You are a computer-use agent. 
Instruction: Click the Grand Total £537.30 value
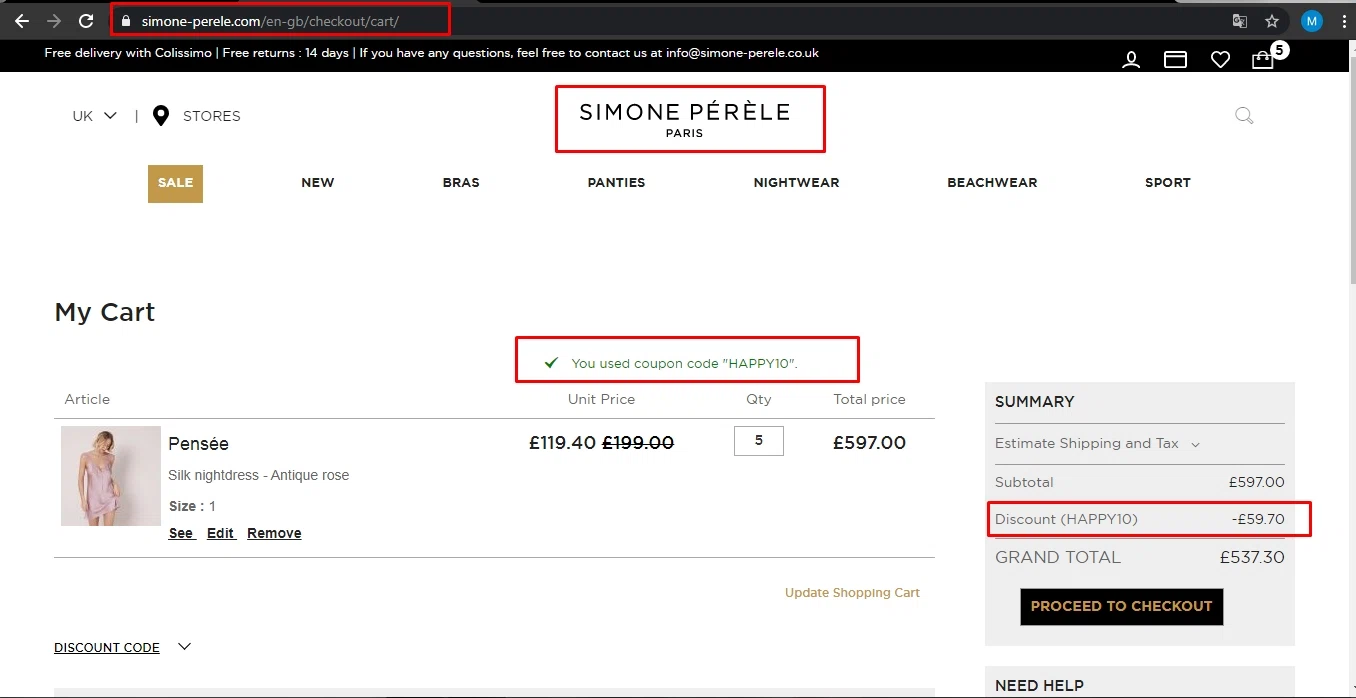click(1252, 558)
